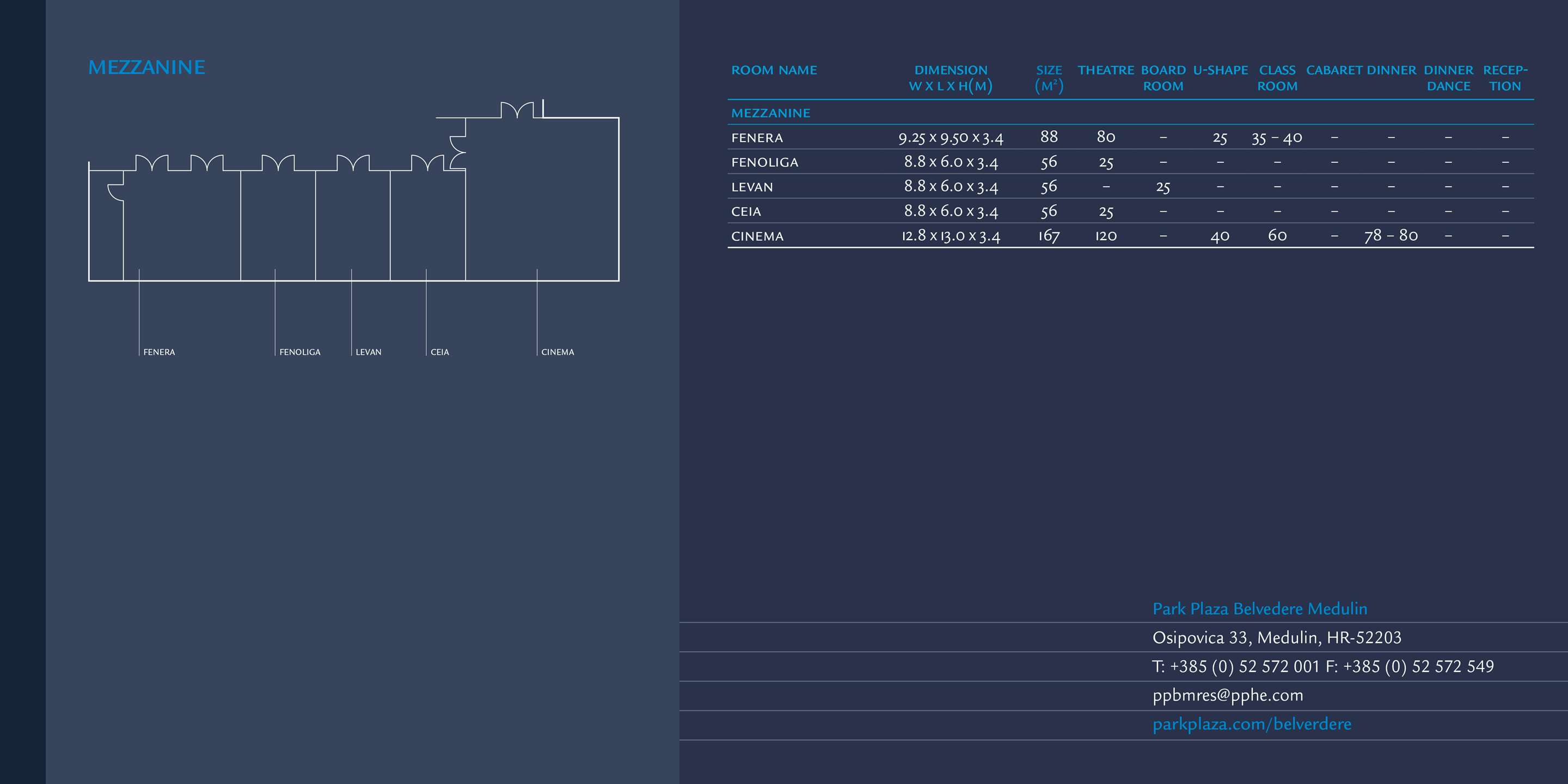
Task: Click the FENOLIGA label under floor plan
Action: click(299, 352)
